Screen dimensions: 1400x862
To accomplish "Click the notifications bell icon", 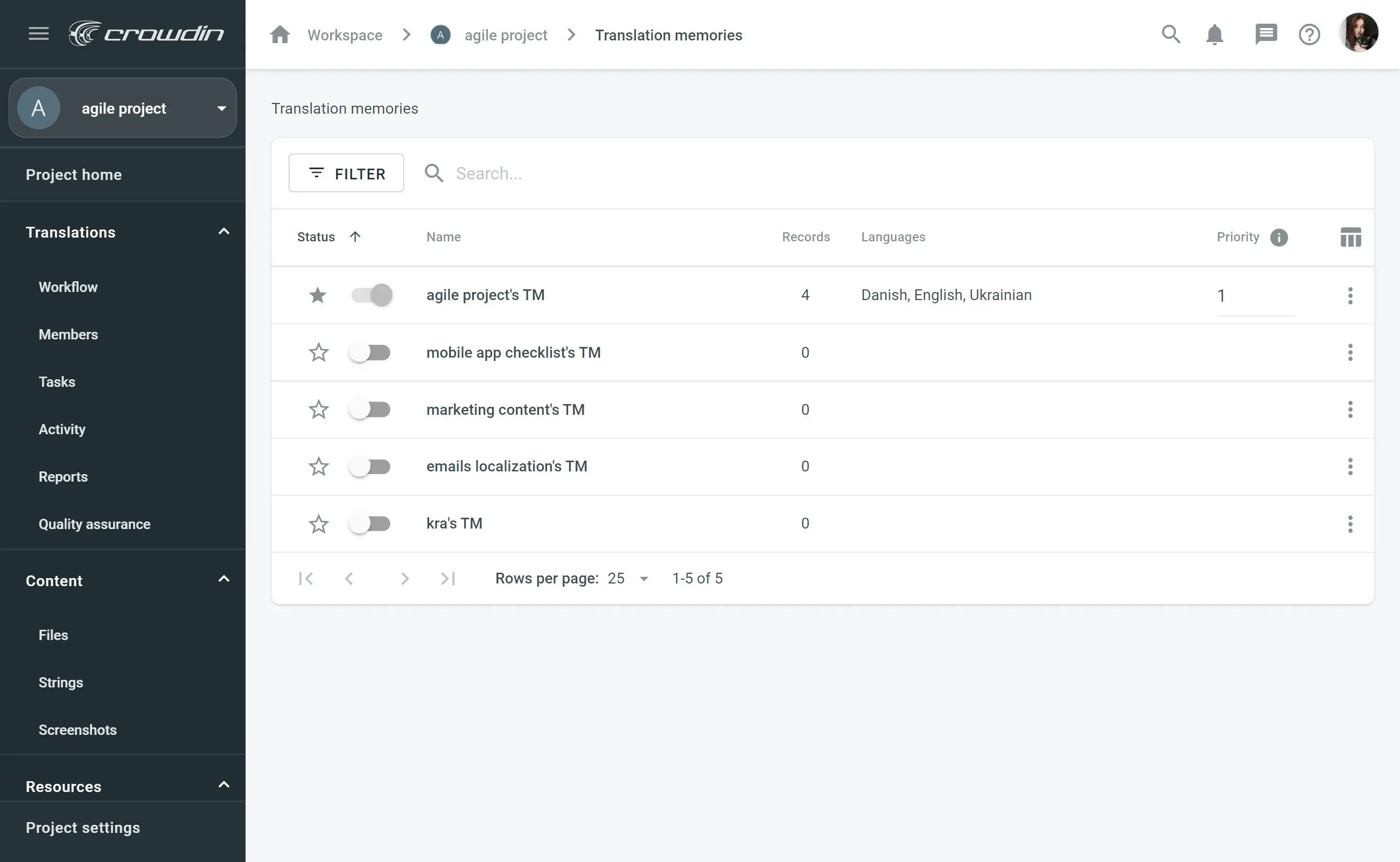I will 1215,34.
